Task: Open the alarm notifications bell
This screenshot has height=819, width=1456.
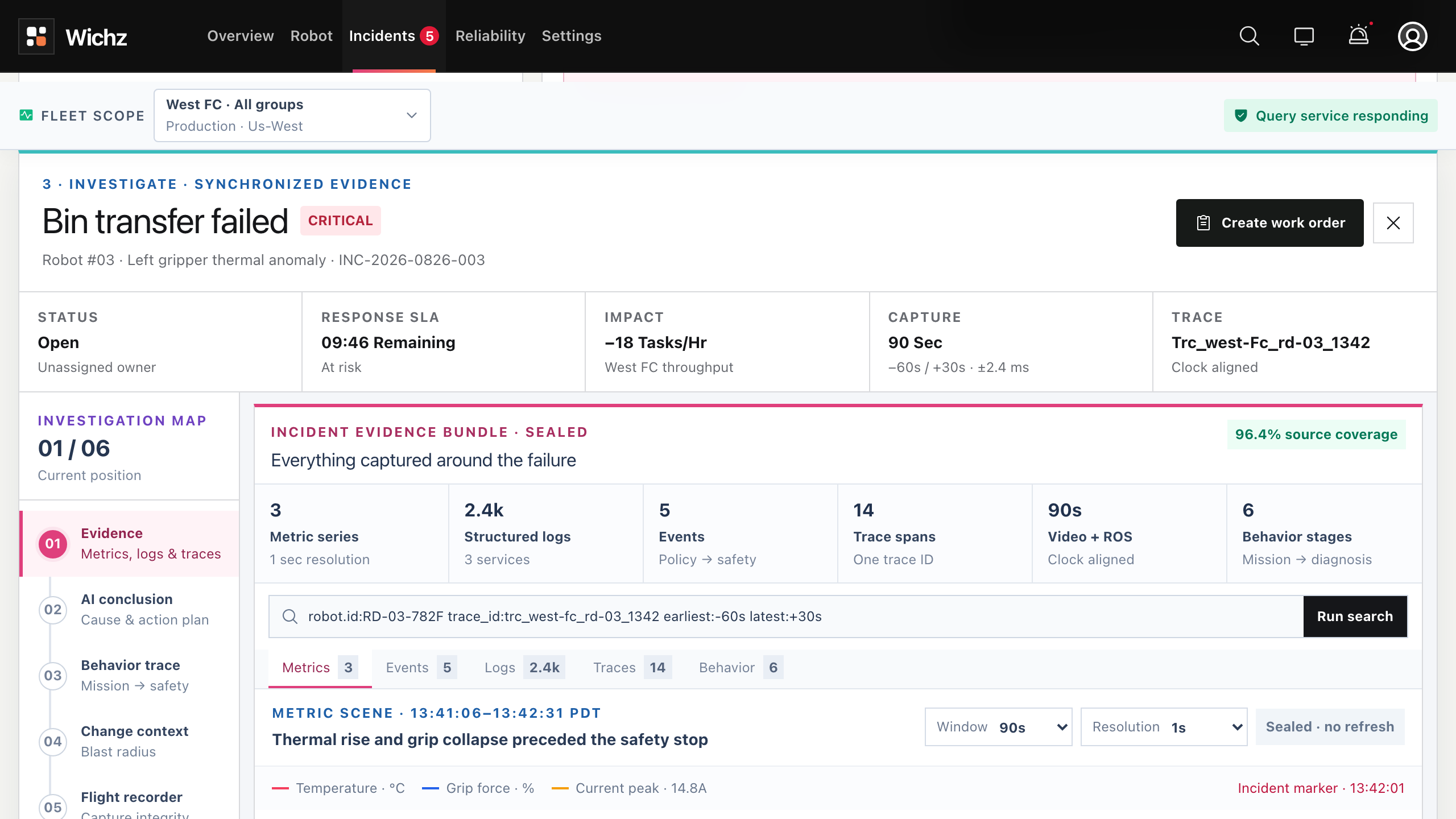Action: 1359,35
